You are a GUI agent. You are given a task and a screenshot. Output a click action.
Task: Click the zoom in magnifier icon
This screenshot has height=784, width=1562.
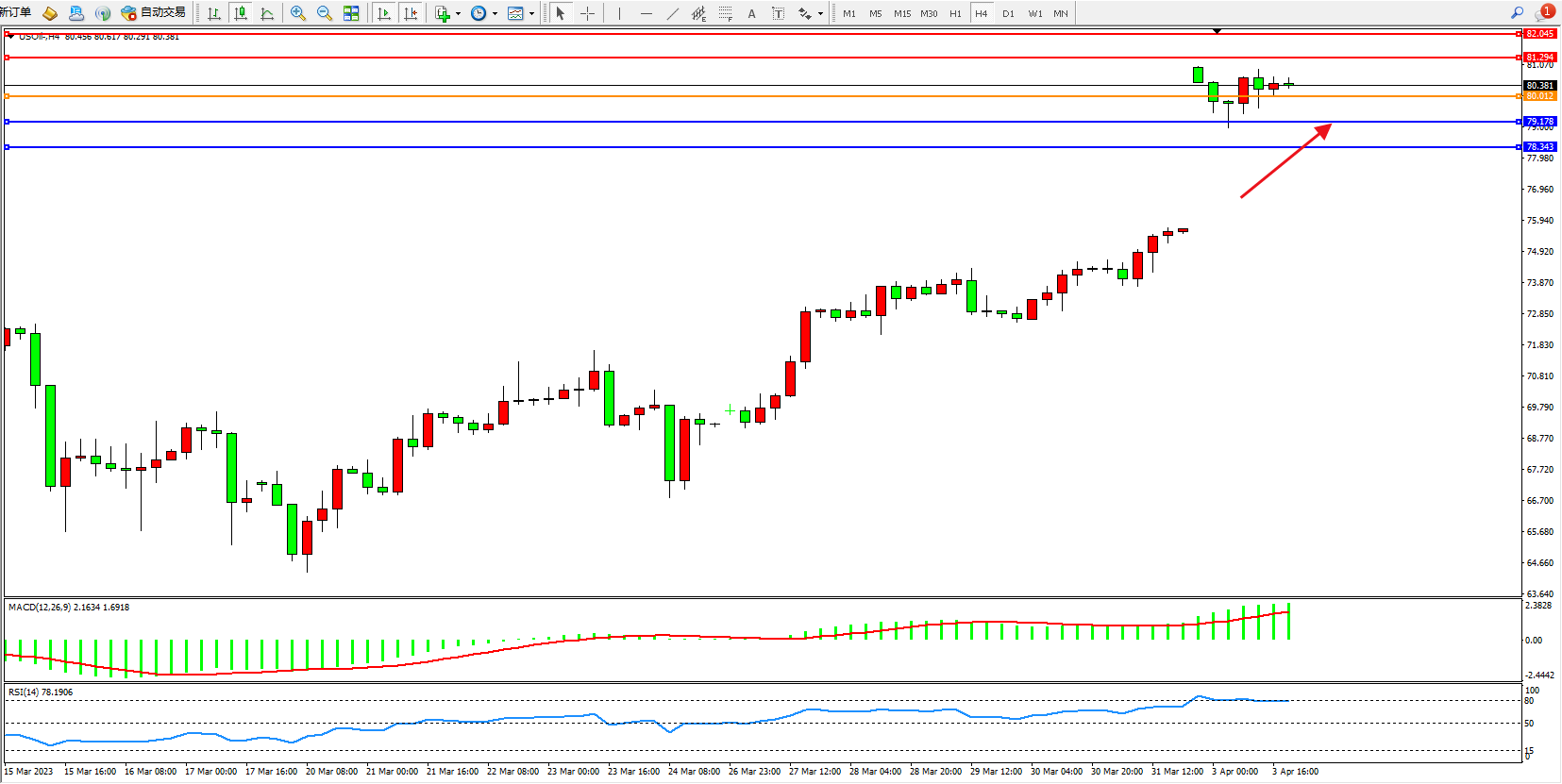coord(298,13)
